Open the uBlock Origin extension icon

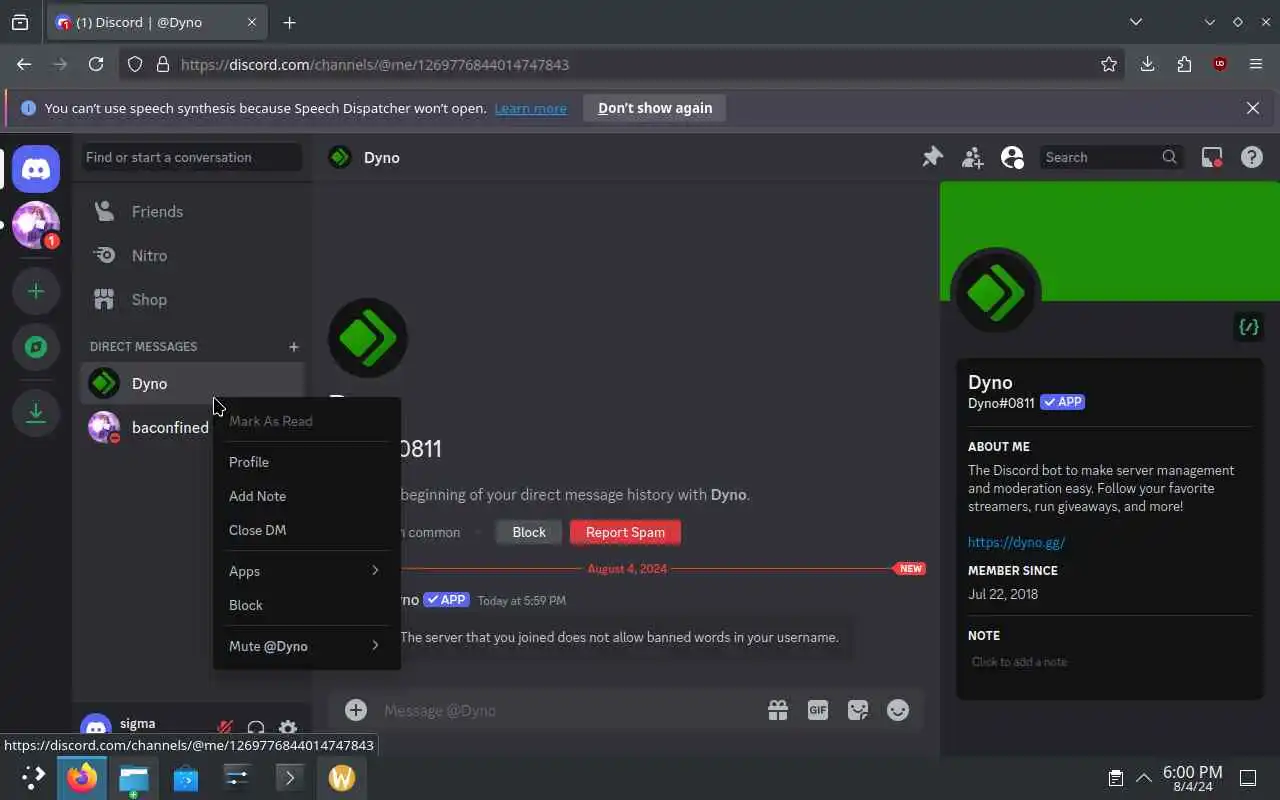tap(1220, 64)
